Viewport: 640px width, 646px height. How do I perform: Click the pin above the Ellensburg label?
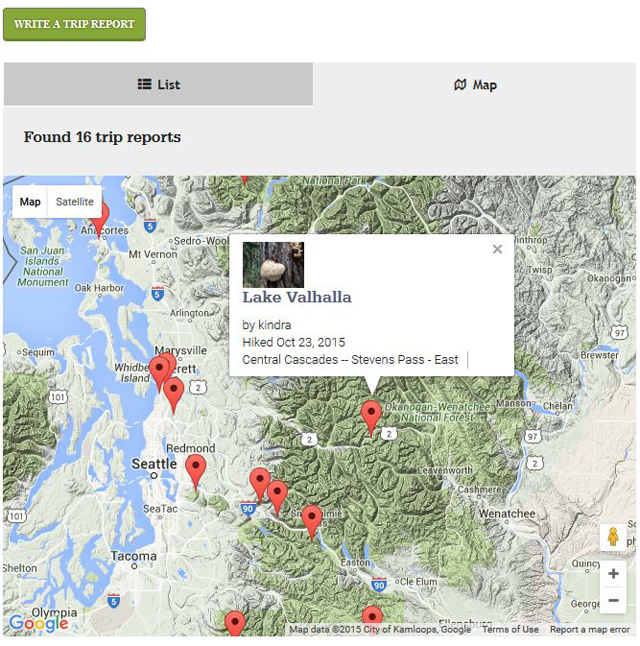coord(372,616)
